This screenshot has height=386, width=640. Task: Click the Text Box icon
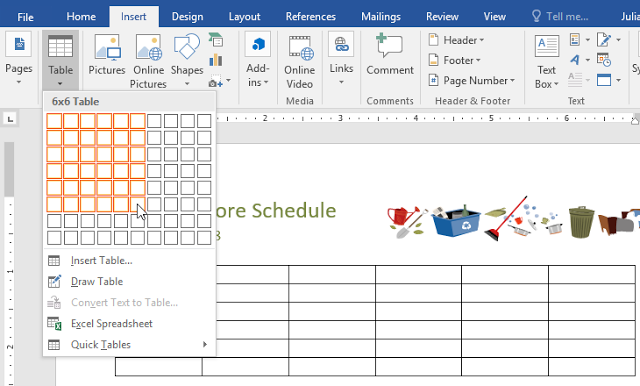coord(547,46)
